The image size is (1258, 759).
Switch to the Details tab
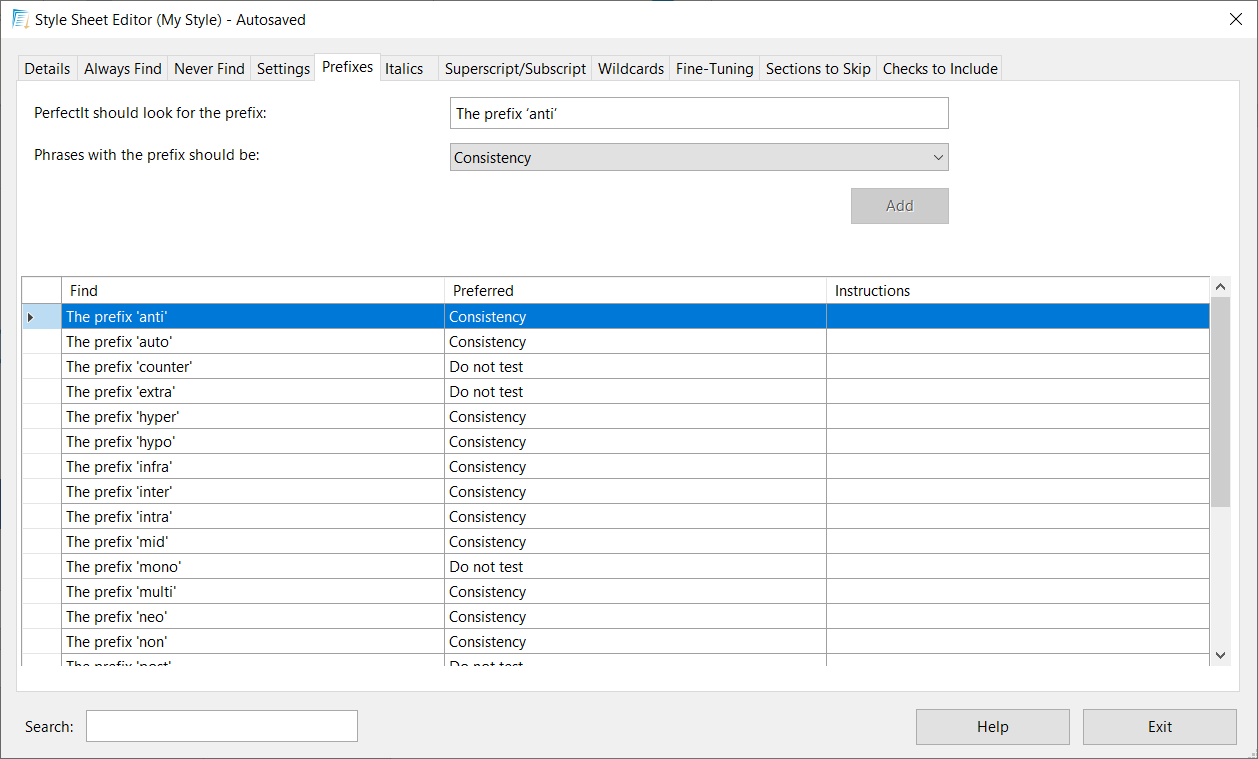[47, 69]
